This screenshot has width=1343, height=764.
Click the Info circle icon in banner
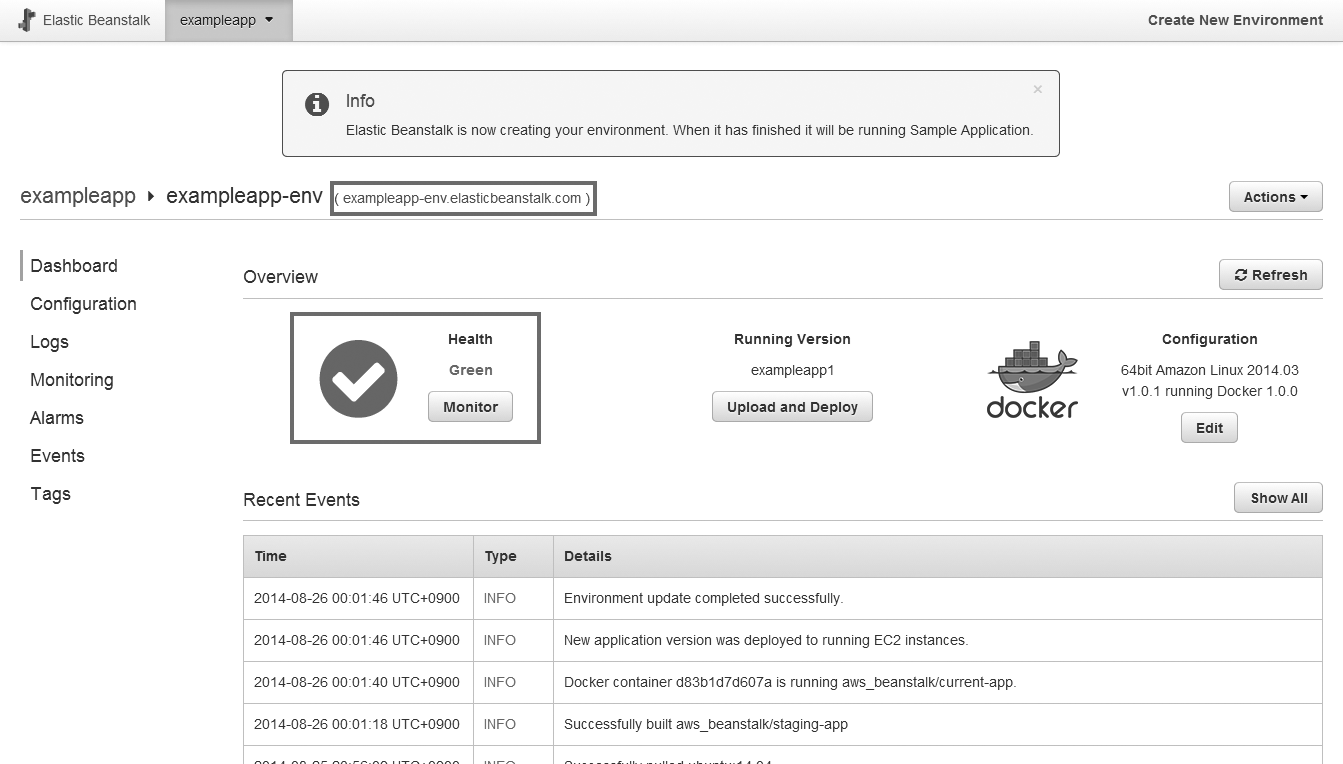[317, 104]
